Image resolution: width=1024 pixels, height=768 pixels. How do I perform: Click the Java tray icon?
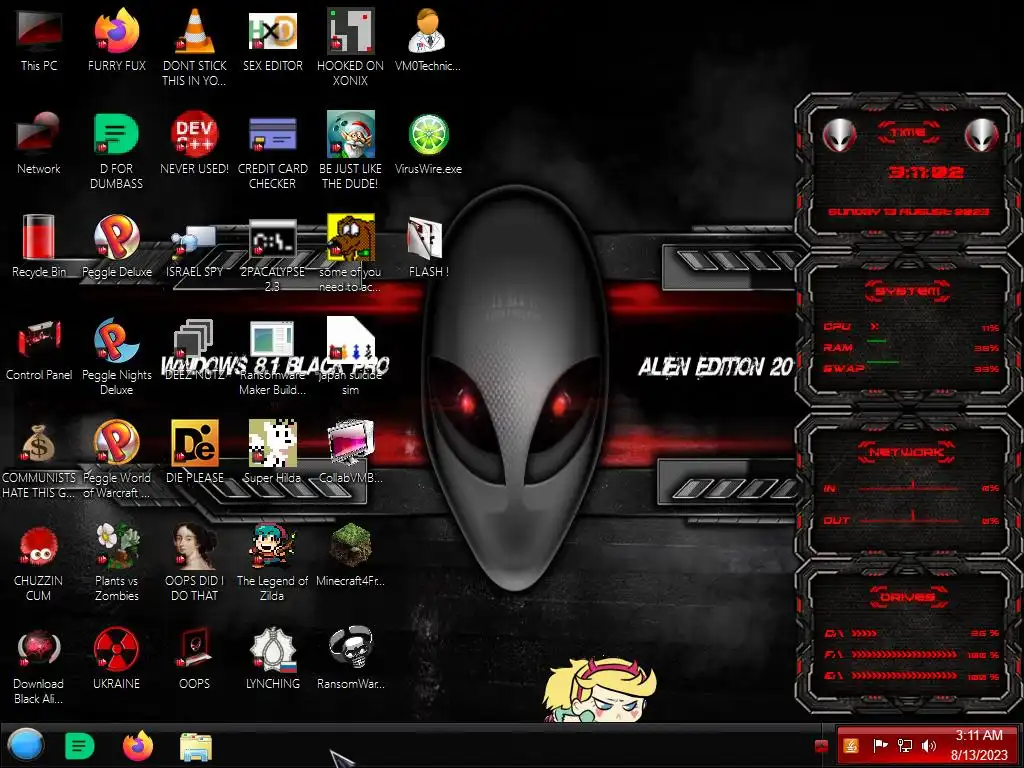[851, 745]
